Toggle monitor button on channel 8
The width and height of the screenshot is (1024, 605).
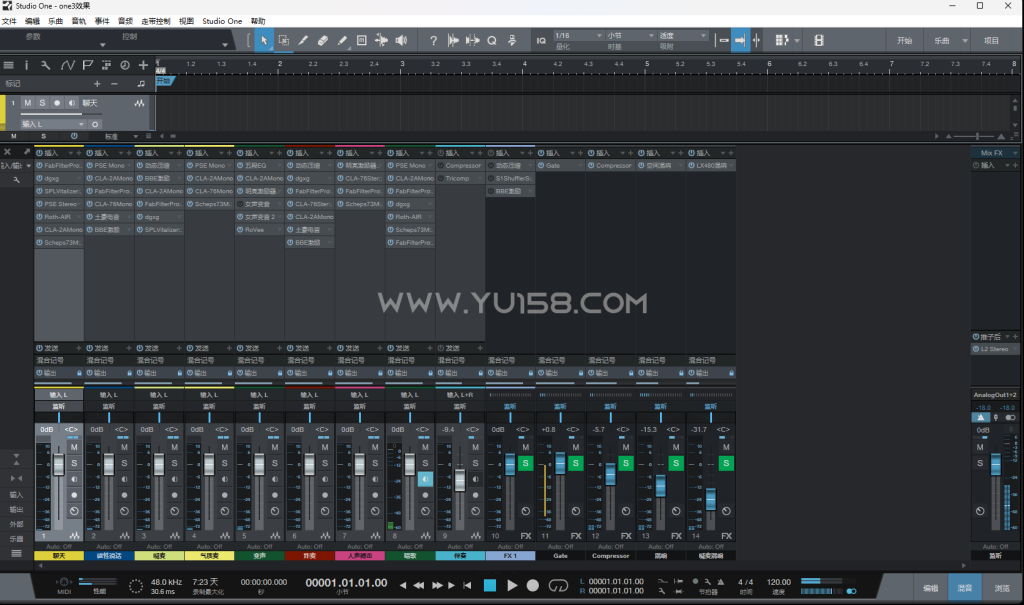(x=423, y=479)
